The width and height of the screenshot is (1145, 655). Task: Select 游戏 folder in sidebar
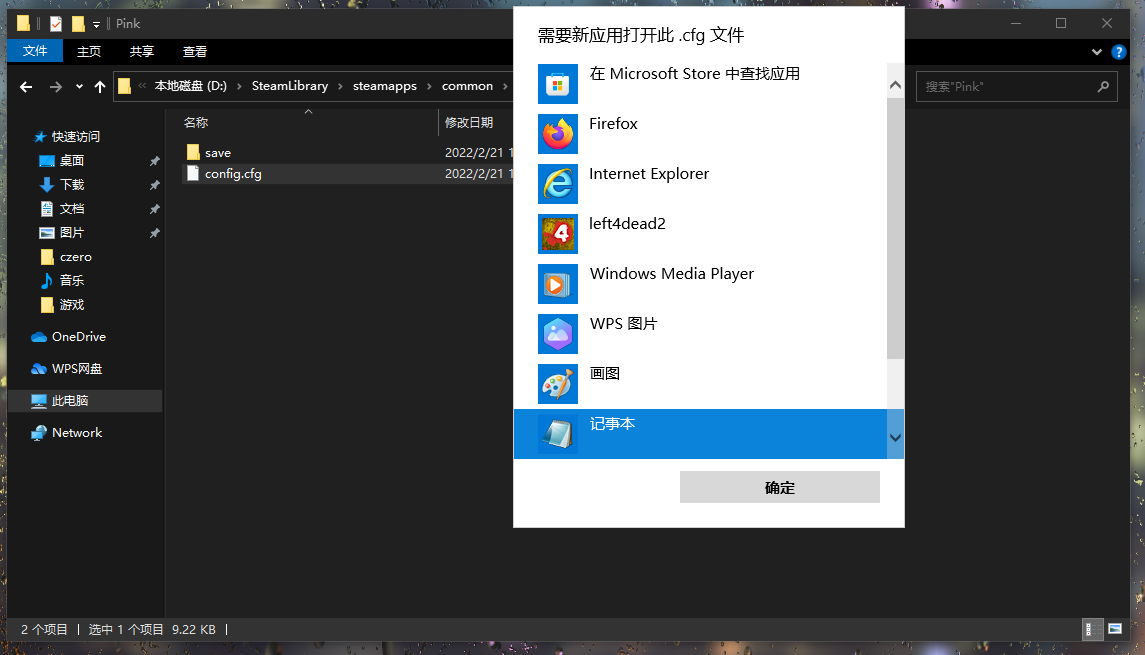(72, 305)
